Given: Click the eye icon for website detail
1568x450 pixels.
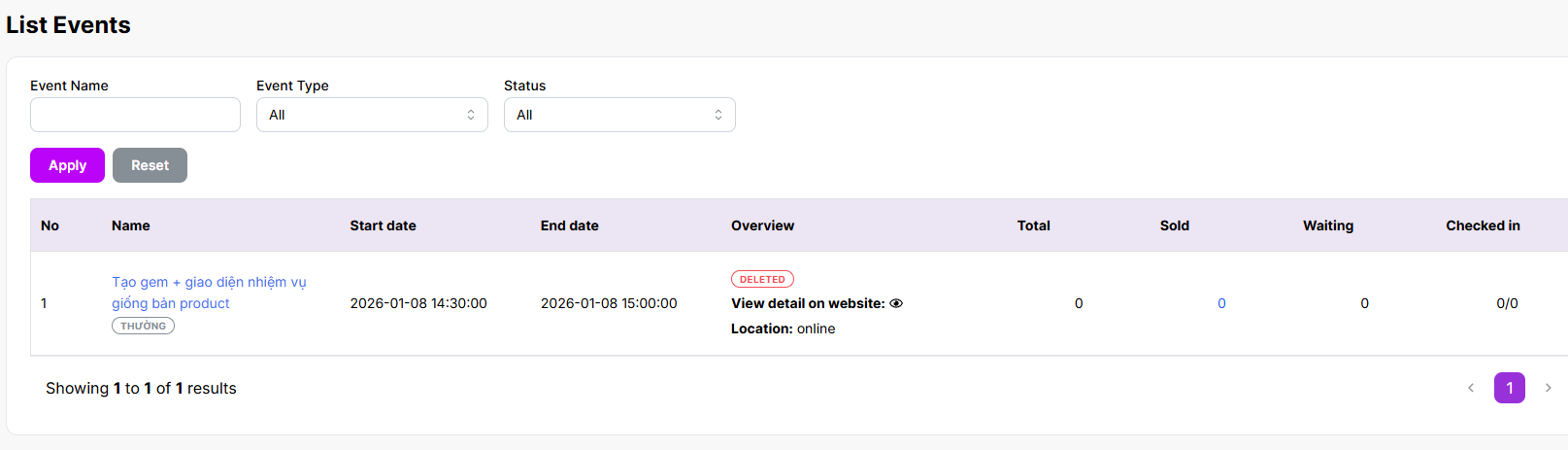Looking at the screenshot, I should 896,303.
